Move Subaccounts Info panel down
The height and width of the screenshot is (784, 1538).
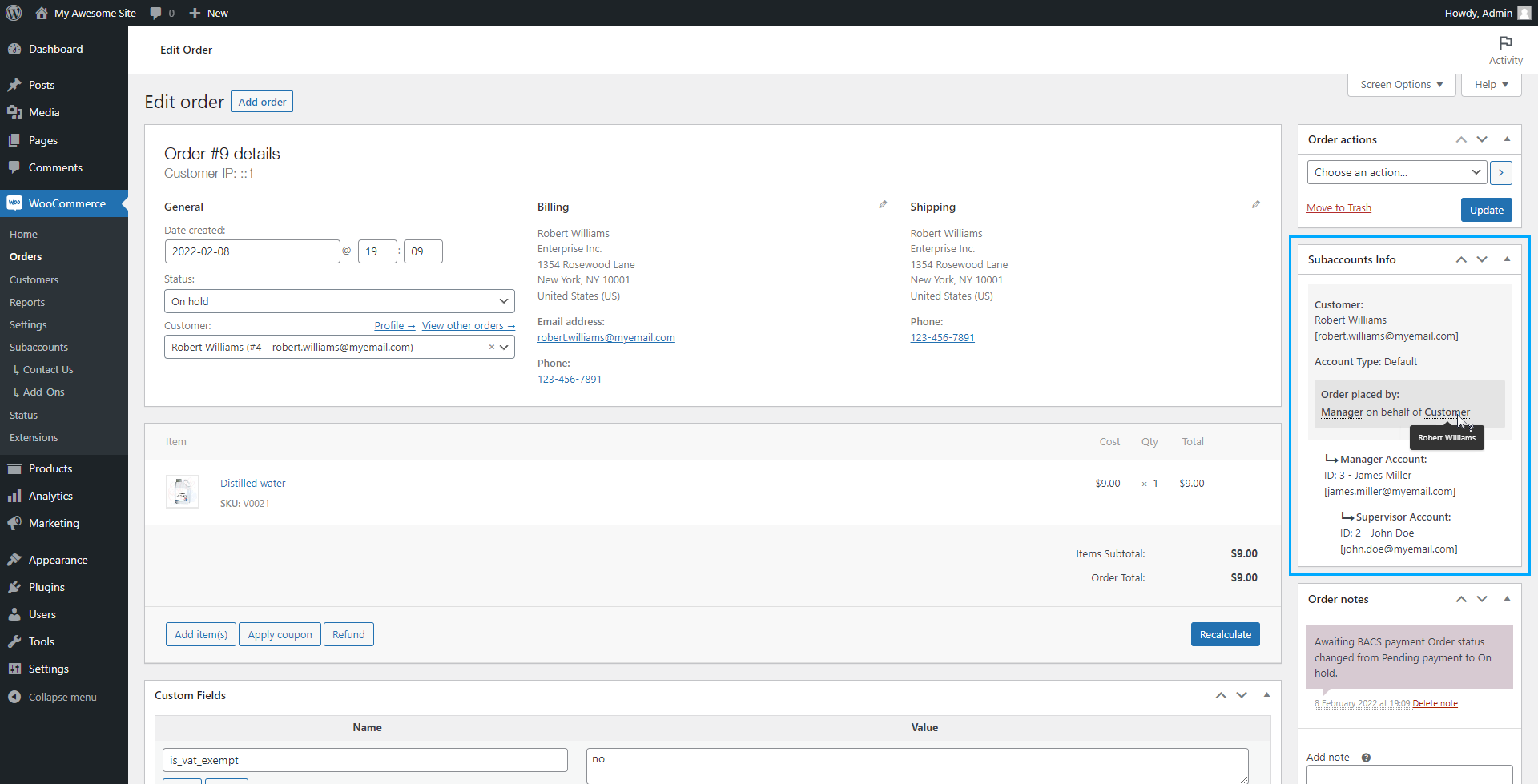point(1482,259)
